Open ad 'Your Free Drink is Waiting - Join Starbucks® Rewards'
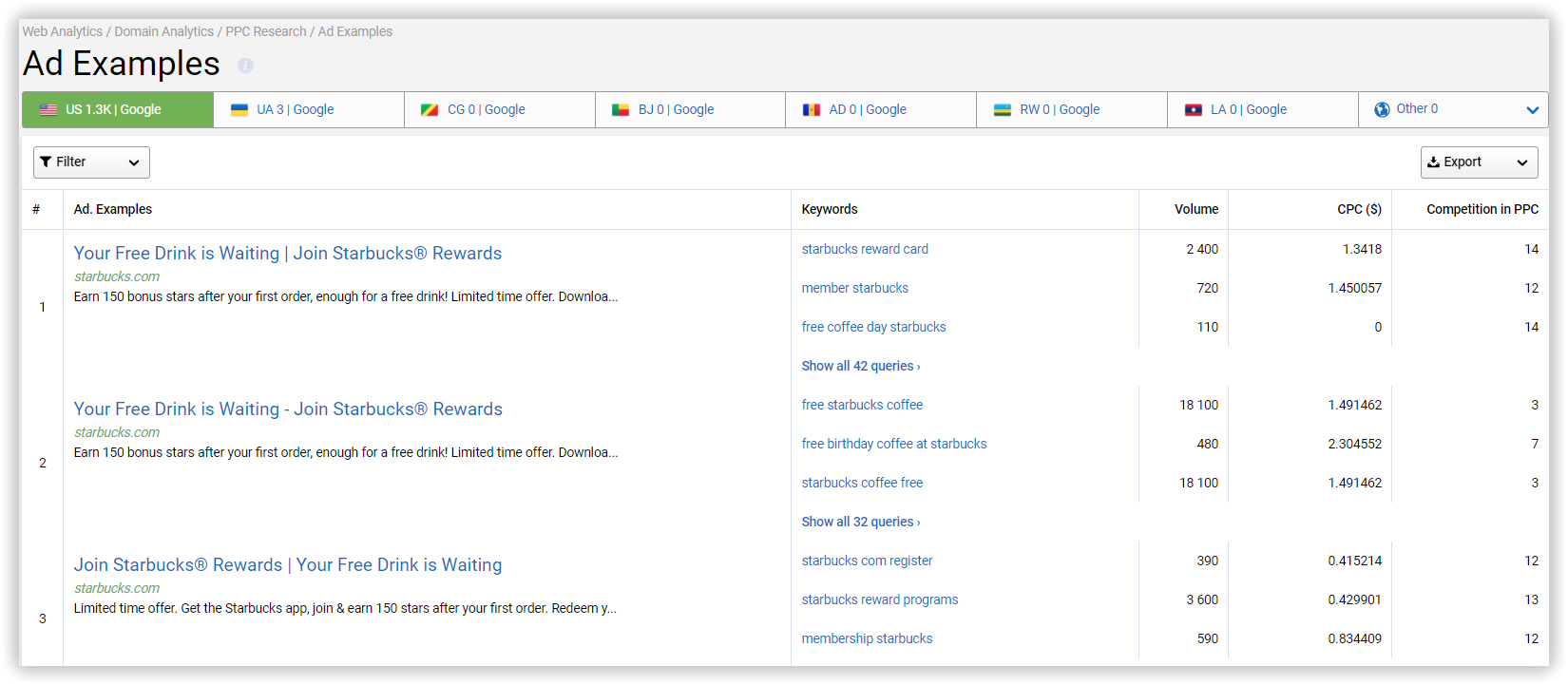Image resolution: width=1568 pixels, height=685 pixels. click(x=288, y=409)
